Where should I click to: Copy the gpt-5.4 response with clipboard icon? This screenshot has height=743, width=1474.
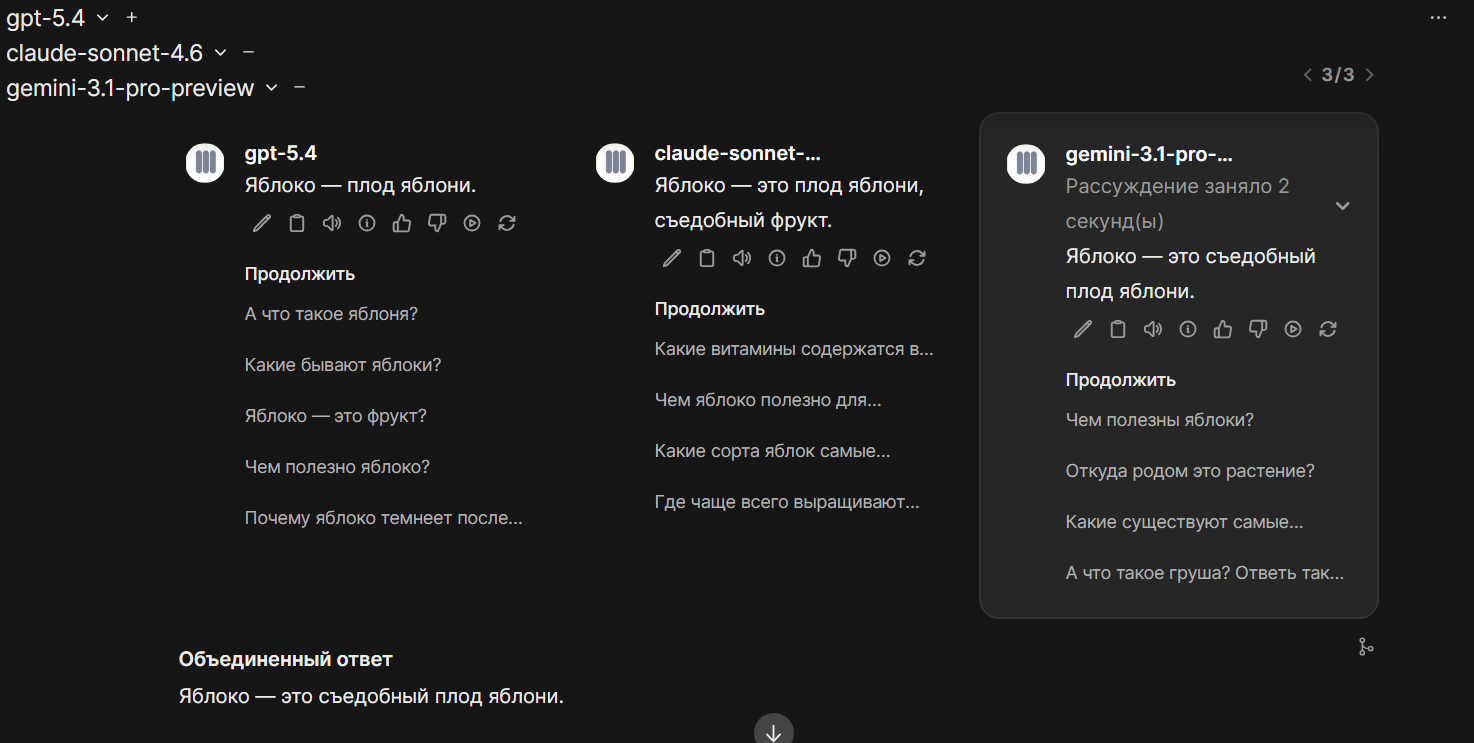point(297,224)
